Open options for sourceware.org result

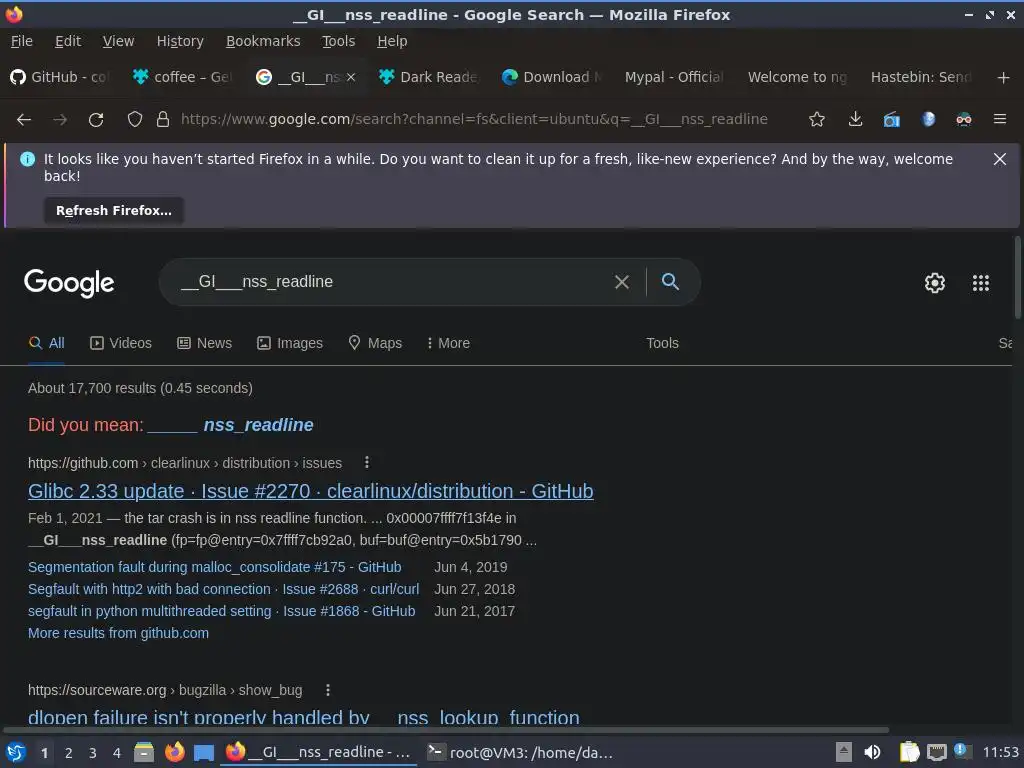tap(328, 690)
